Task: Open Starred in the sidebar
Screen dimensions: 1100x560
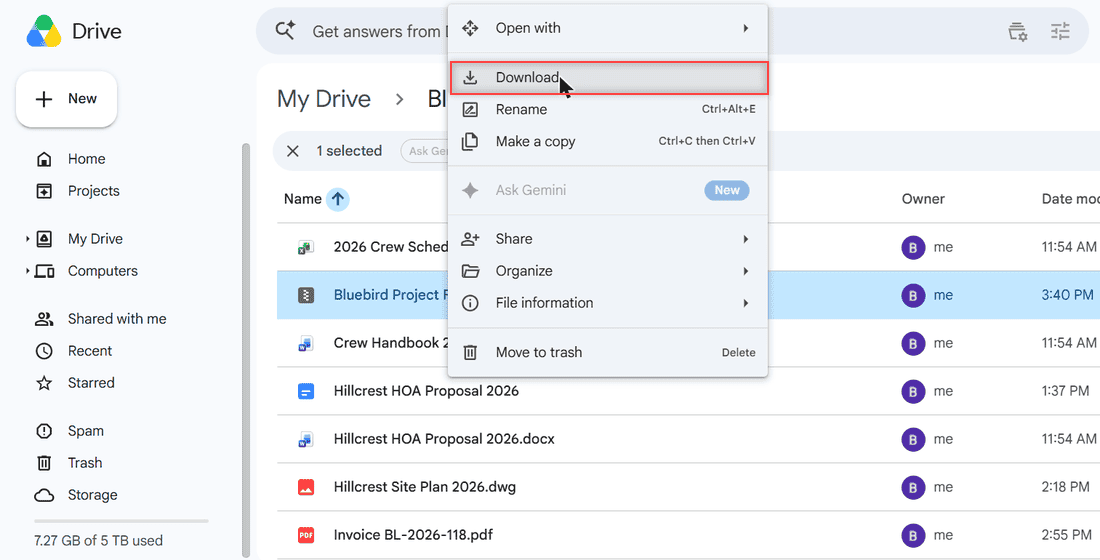Action: click(91, 382)
